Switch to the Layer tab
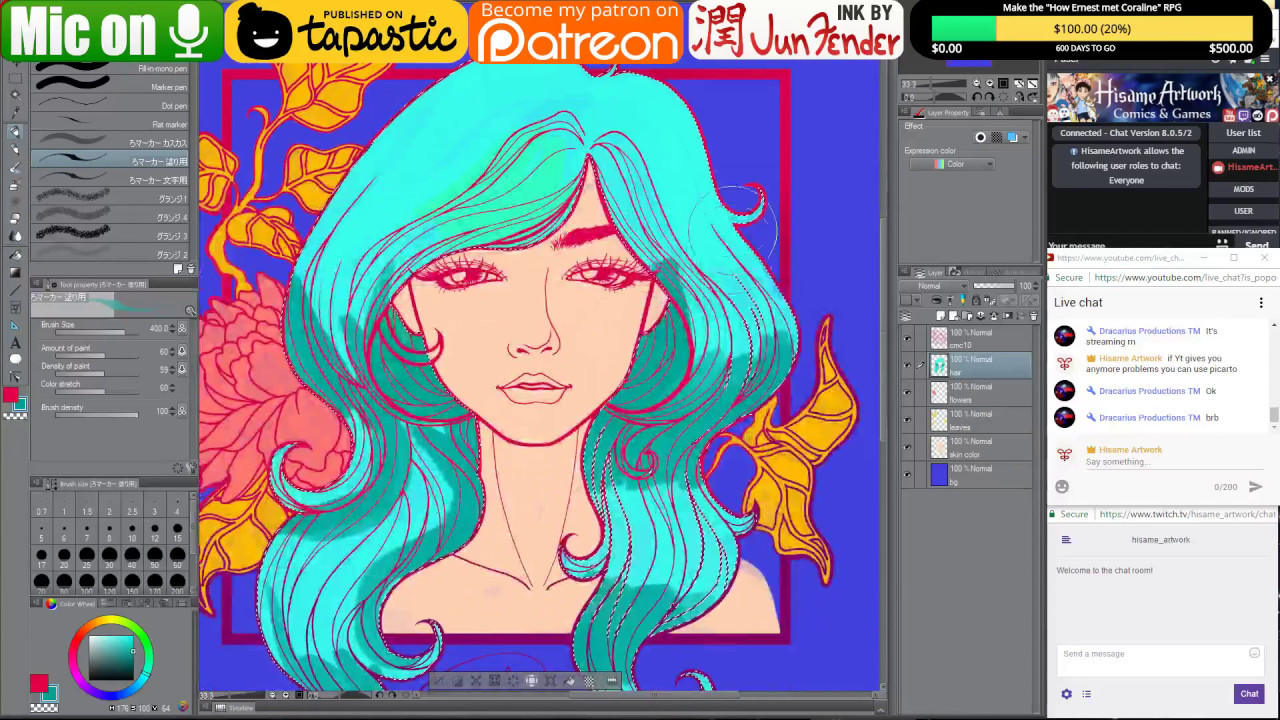The height and width of the screenshot is (720, 1280). pyautogui.click(x=929, y=272)
